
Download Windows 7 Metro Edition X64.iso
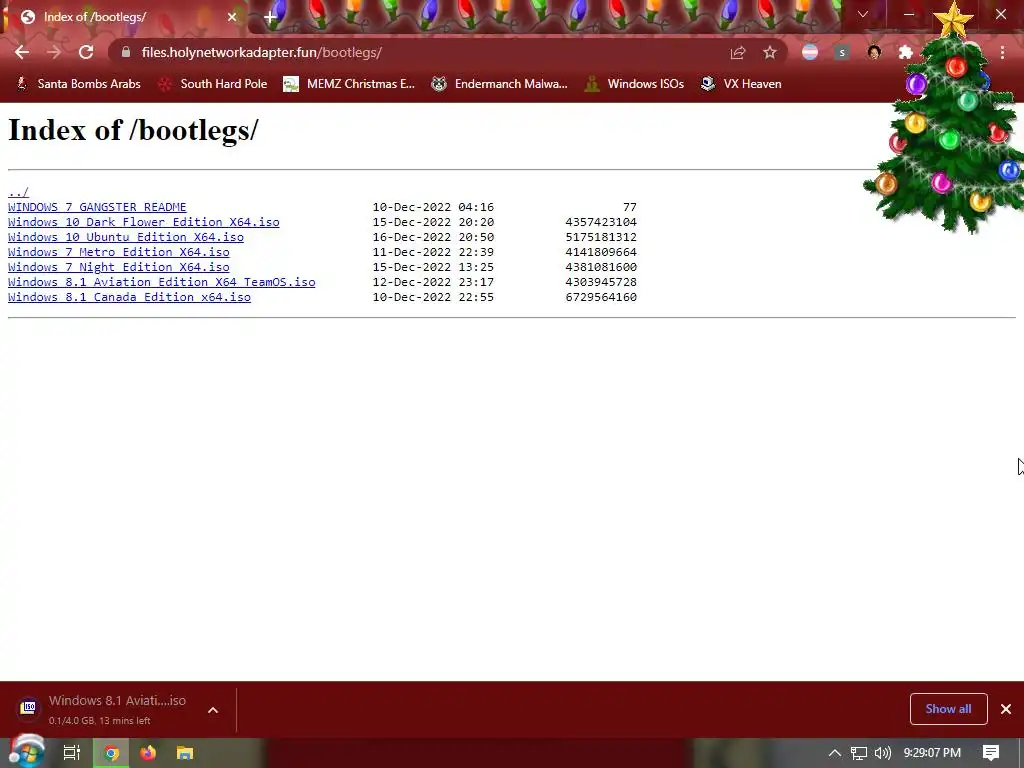click(119, 252)
